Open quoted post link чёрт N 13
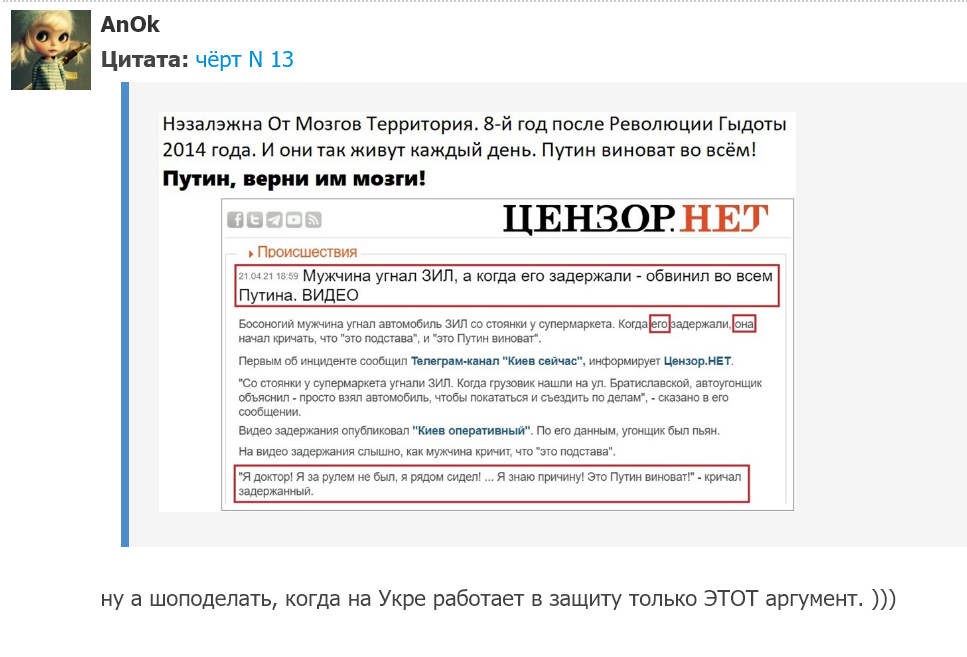Image resolution: width=967 pixels, height=657 pixels. 244,59
